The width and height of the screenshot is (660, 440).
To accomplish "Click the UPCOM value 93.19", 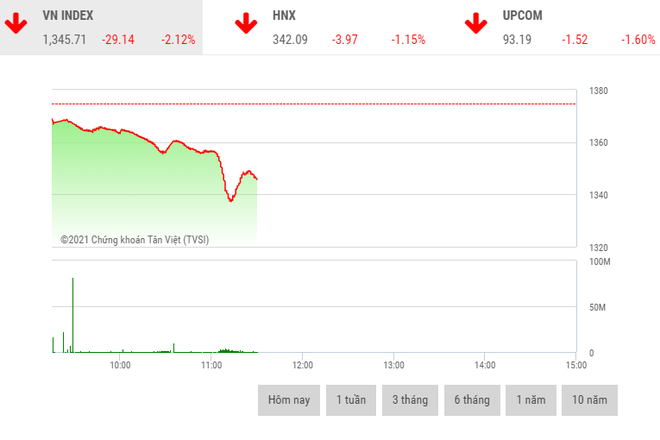I will [x=519, y=40].
